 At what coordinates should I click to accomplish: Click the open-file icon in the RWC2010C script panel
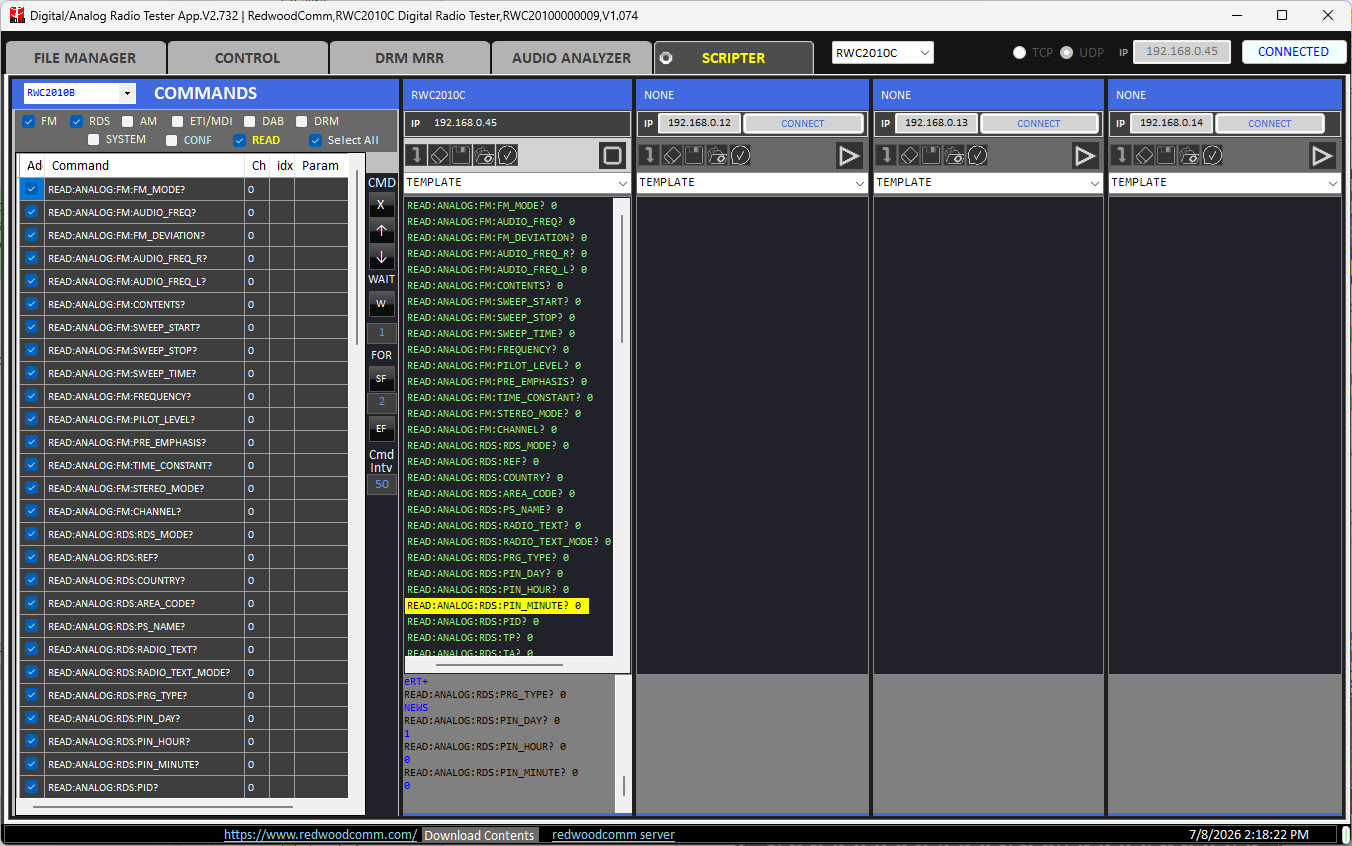[484, 155]
